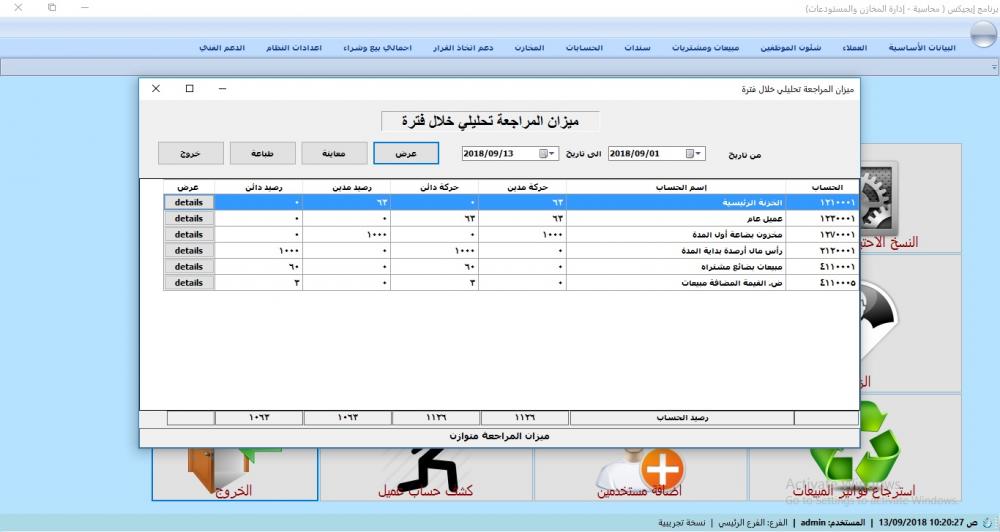Open the الخروج exit door tile
The image size is (1000, 532).
(235, 474)
